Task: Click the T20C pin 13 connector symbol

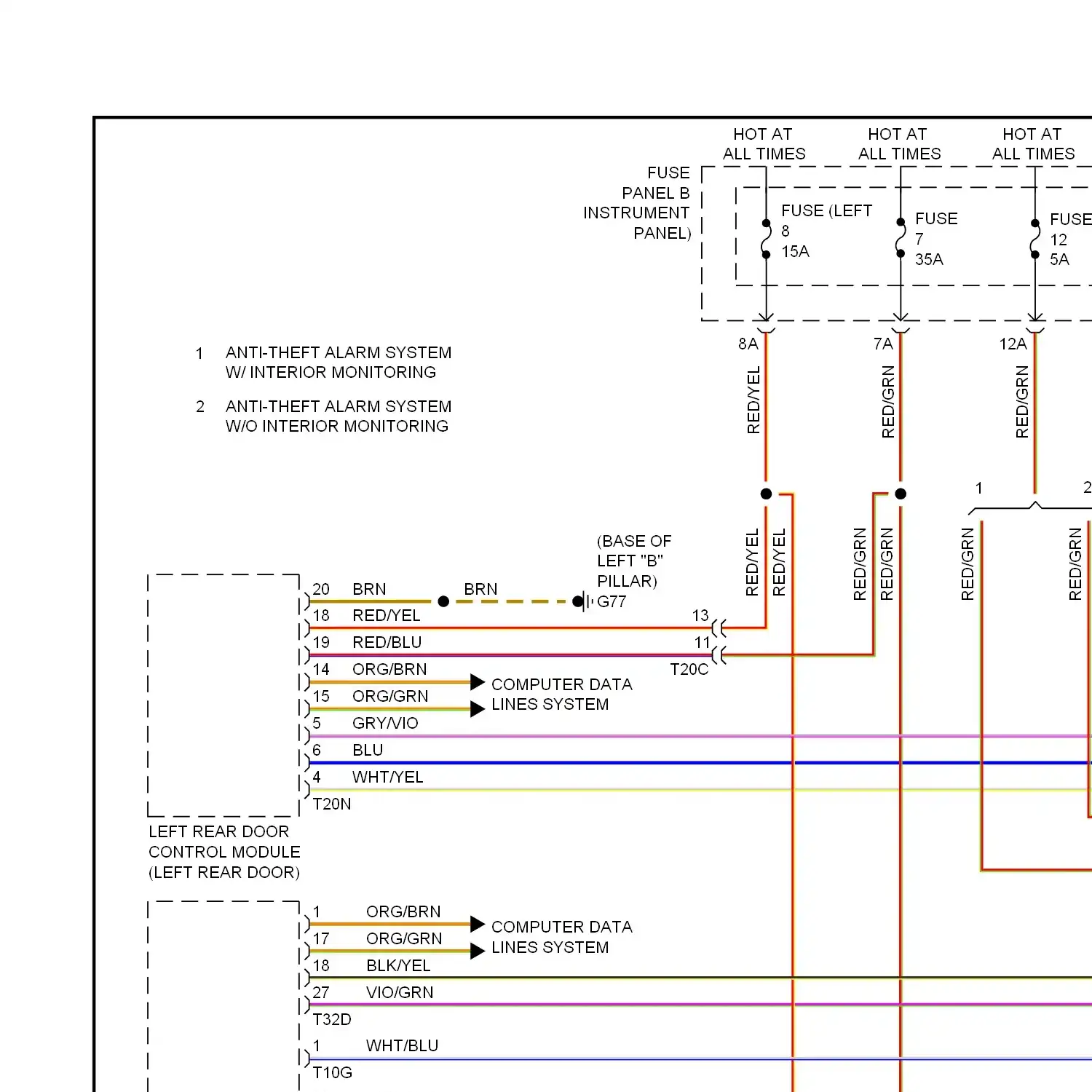Action: pos(719,628)
